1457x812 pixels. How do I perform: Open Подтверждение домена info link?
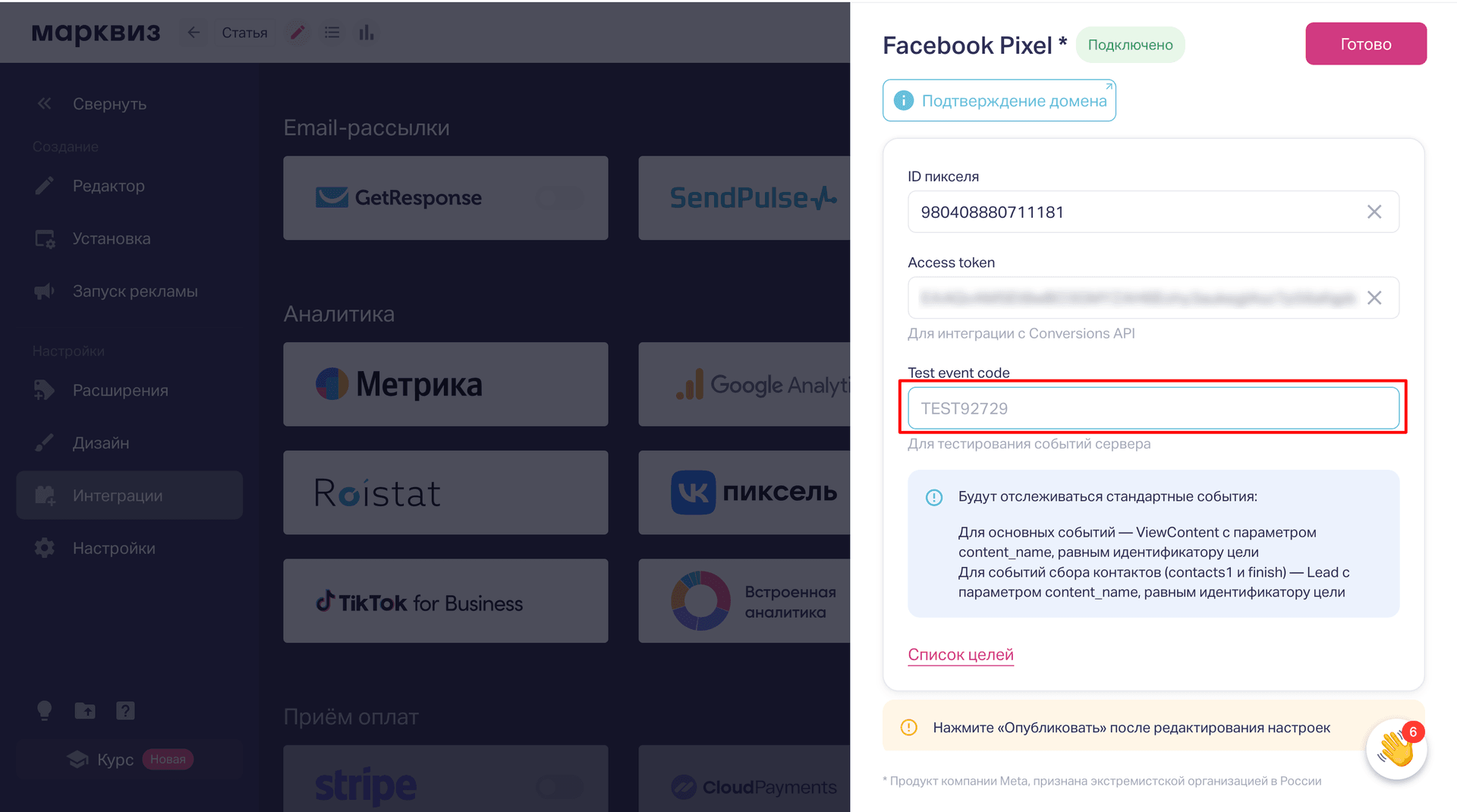coord(999,100)
